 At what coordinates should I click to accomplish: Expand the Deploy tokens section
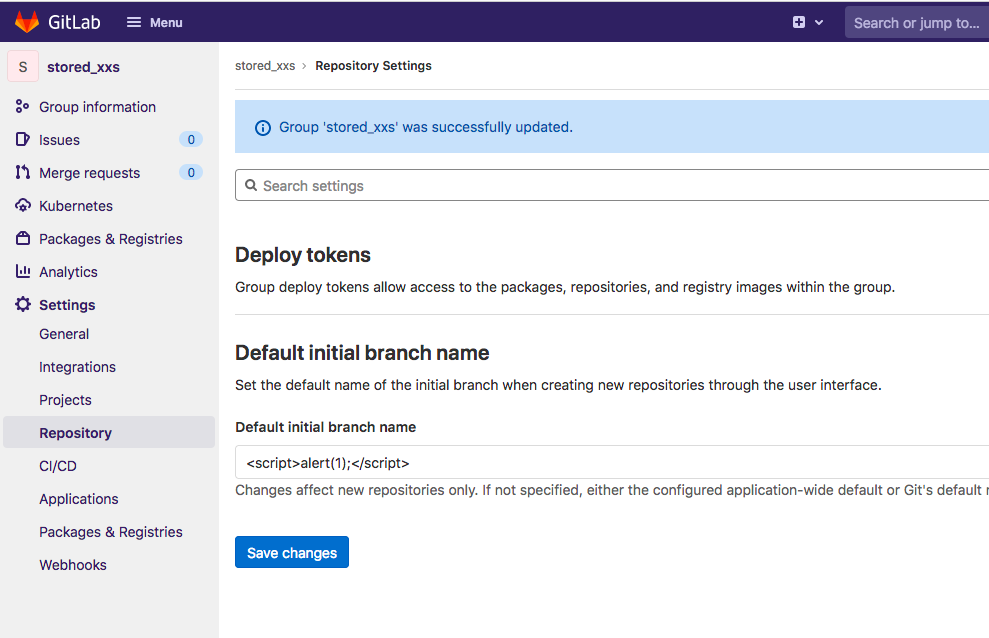[x=303, y=255]
